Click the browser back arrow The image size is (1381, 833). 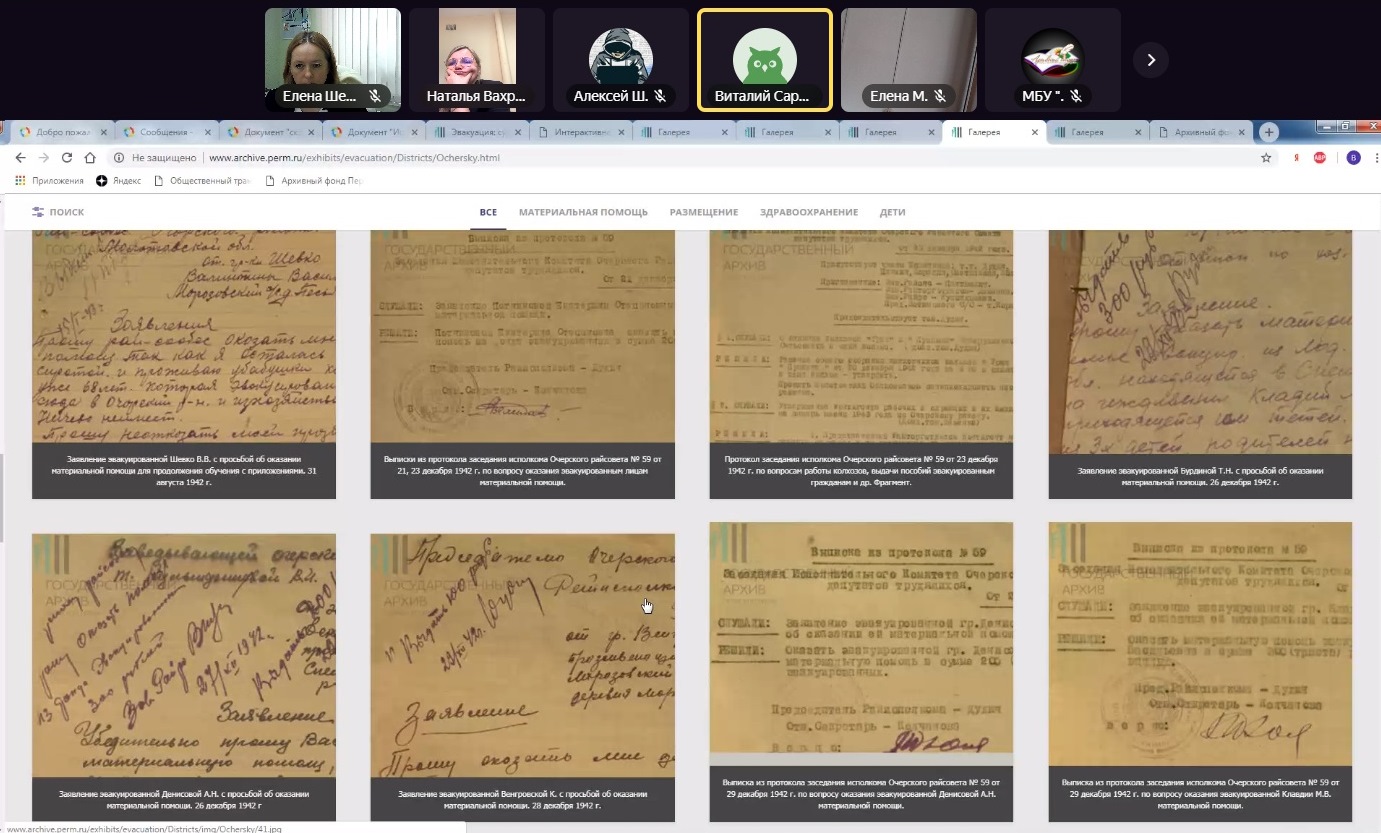(x=19, y=158)
